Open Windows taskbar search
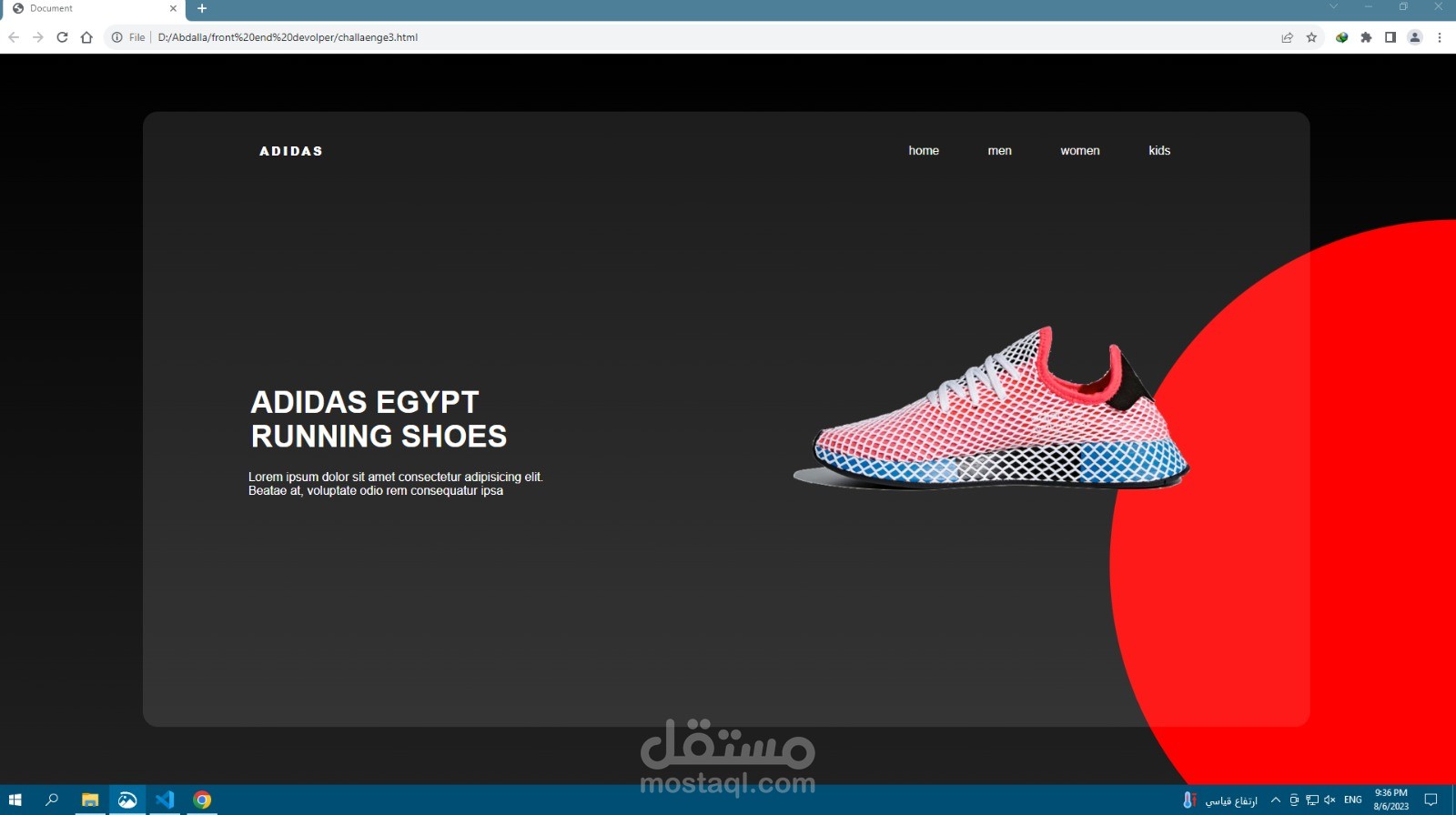This screenshot has width=1456, height=815. click(x=52, y=800)
